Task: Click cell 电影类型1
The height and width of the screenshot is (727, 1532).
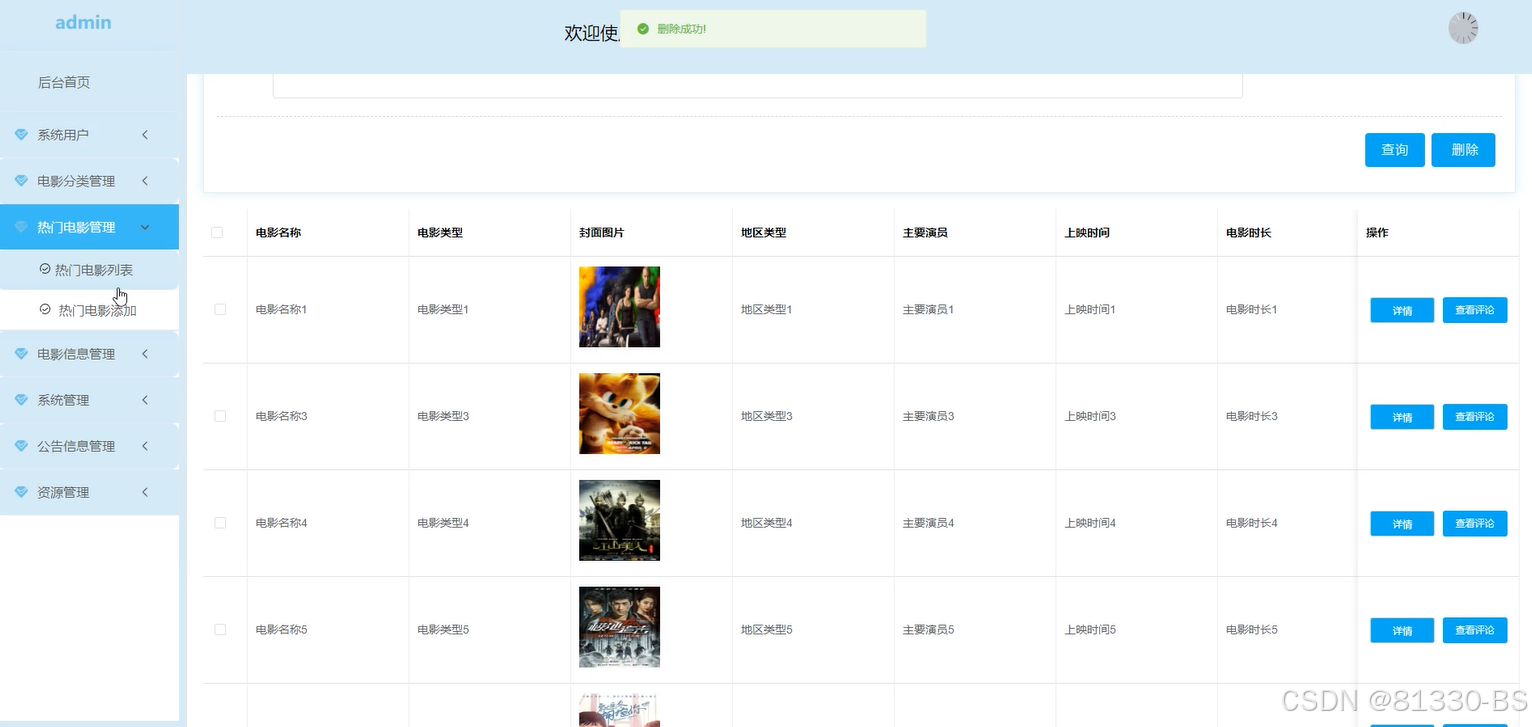Action: pyautogui.click(x=443, y=310)
